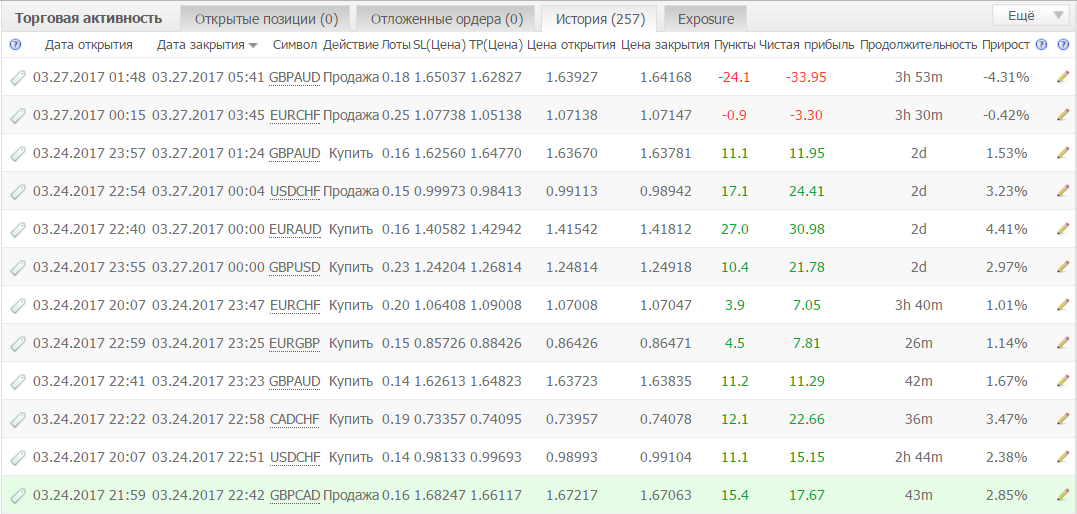Click the tag icon for USDCHF 03.24.2017 22:54 trade
1077x514 pixels.
18,191
